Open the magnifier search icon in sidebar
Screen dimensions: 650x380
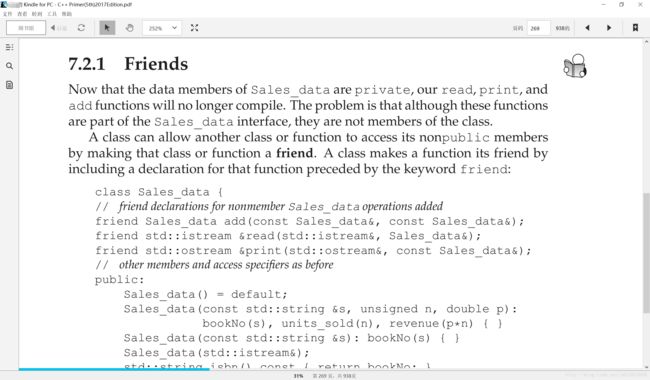click(9, 66)
